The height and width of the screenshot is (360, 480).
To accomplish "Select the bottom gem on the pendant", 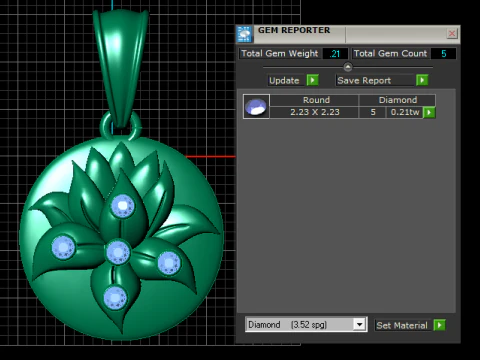I will click(x=115, y=298).
